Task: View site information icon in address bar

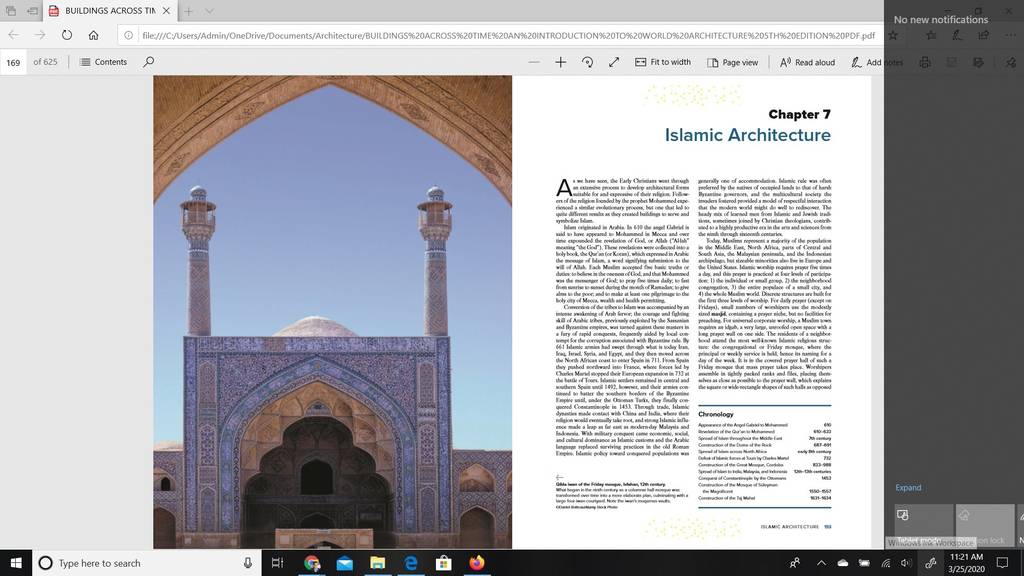Action: coord(129,35)
